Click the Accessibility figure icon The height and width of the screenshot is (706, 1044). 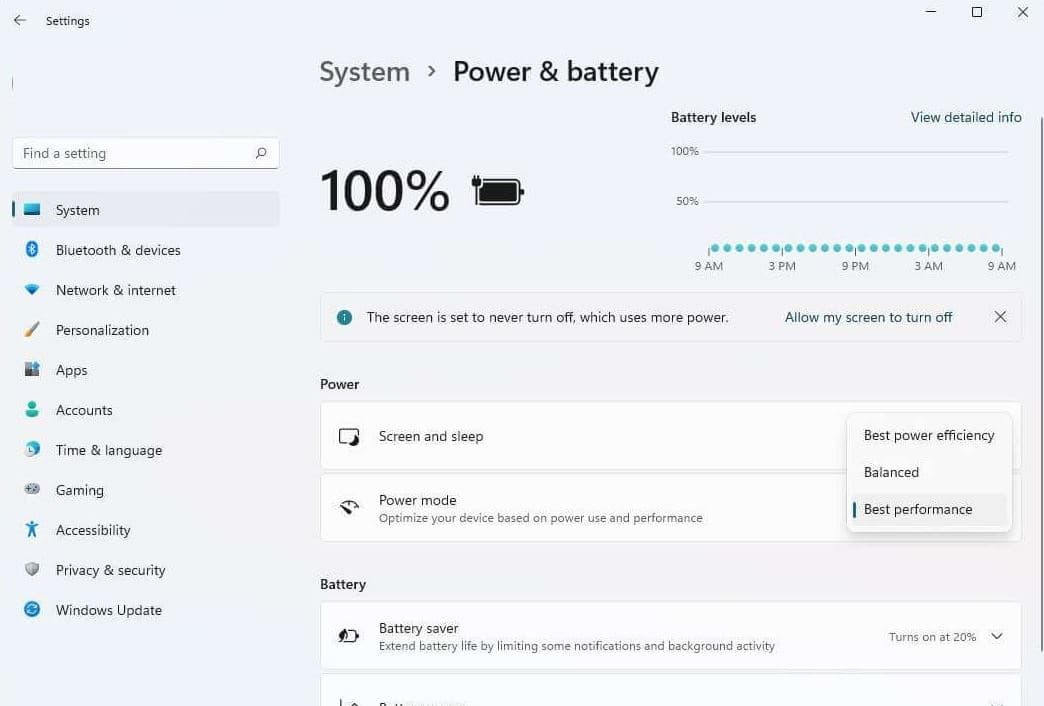point(32,530)
